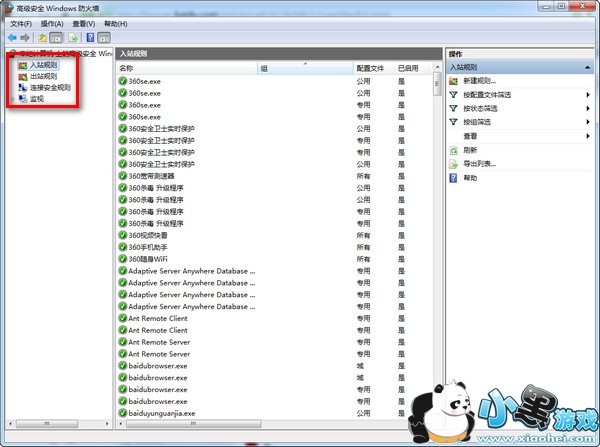Click 按状态筛选 action
The image size is (600, 447).
[x=480, y=108]
